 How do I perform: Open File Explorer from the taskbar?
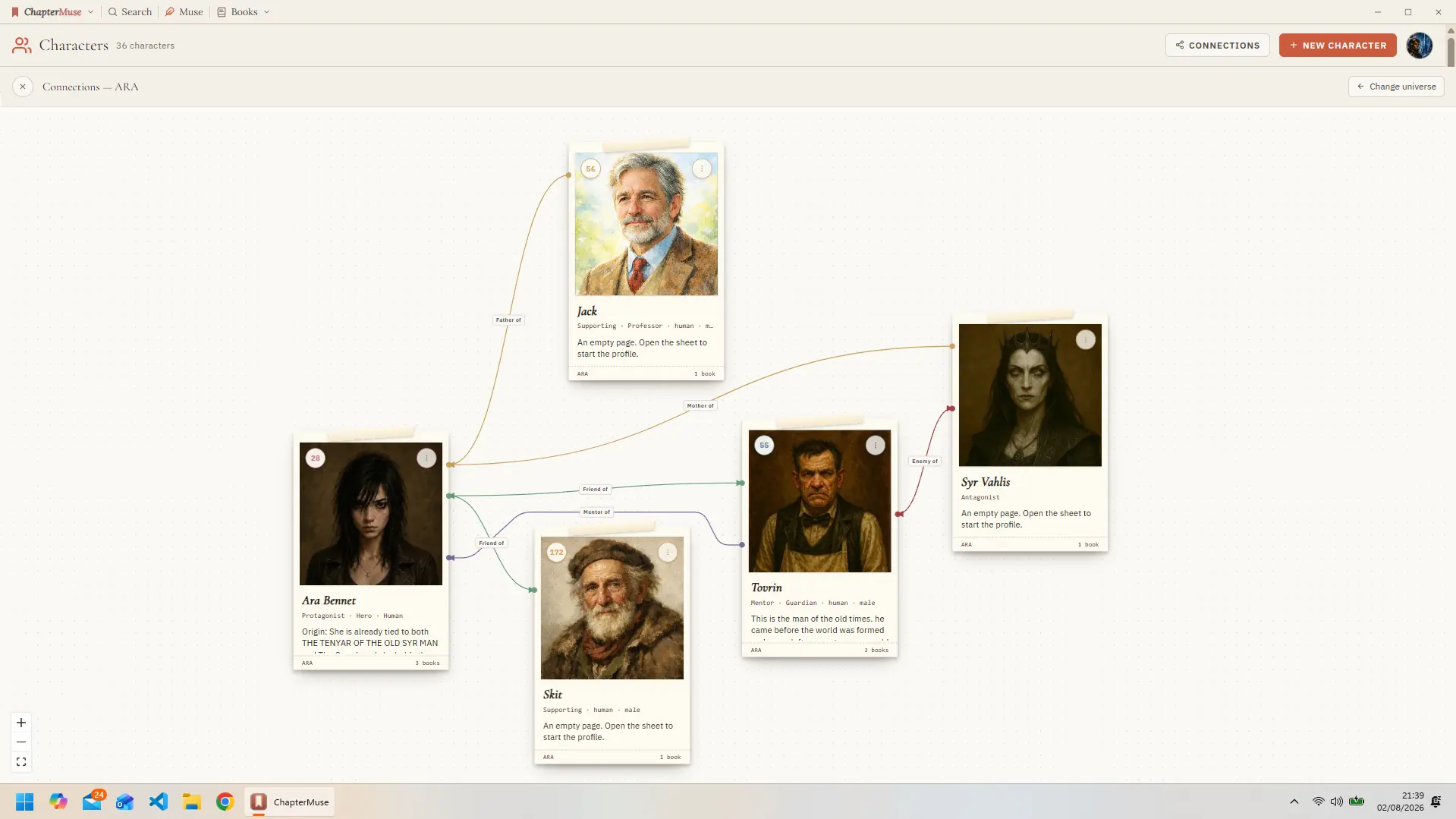(x=192, y=802)
